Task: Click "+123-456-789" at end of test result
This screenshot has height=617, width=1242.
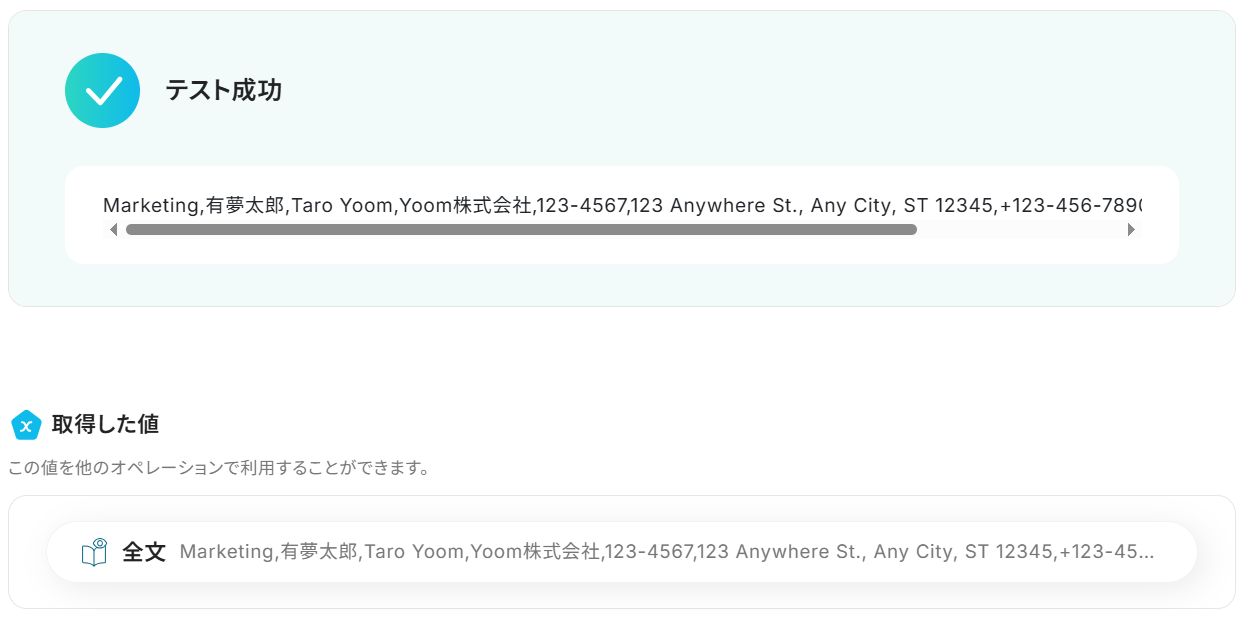Action: [1070, 206]
